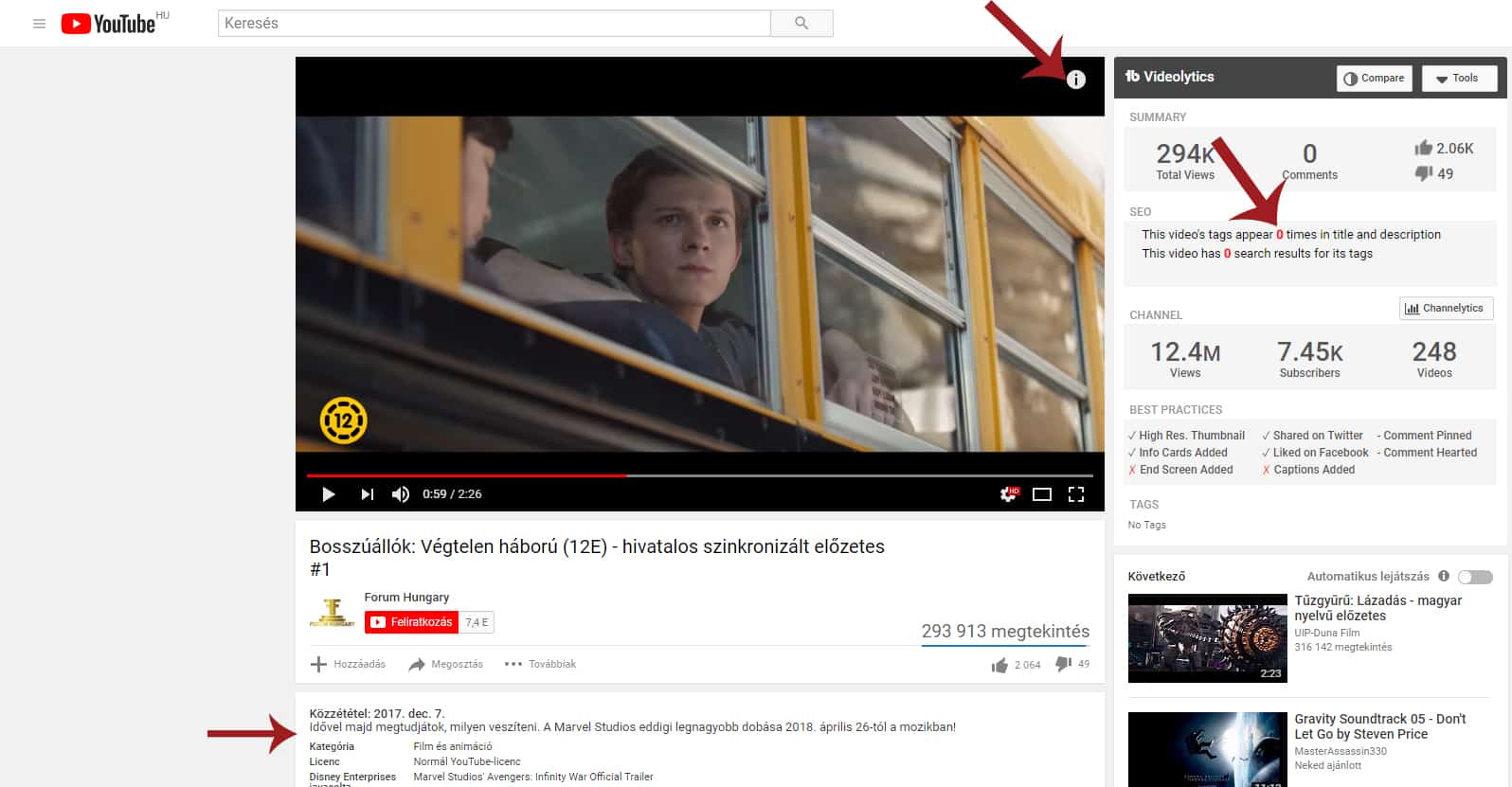The height and width of the screenshot is (787, 1512).
Task: Play the video
Action: pyautogui.click(x=328, y=494)
